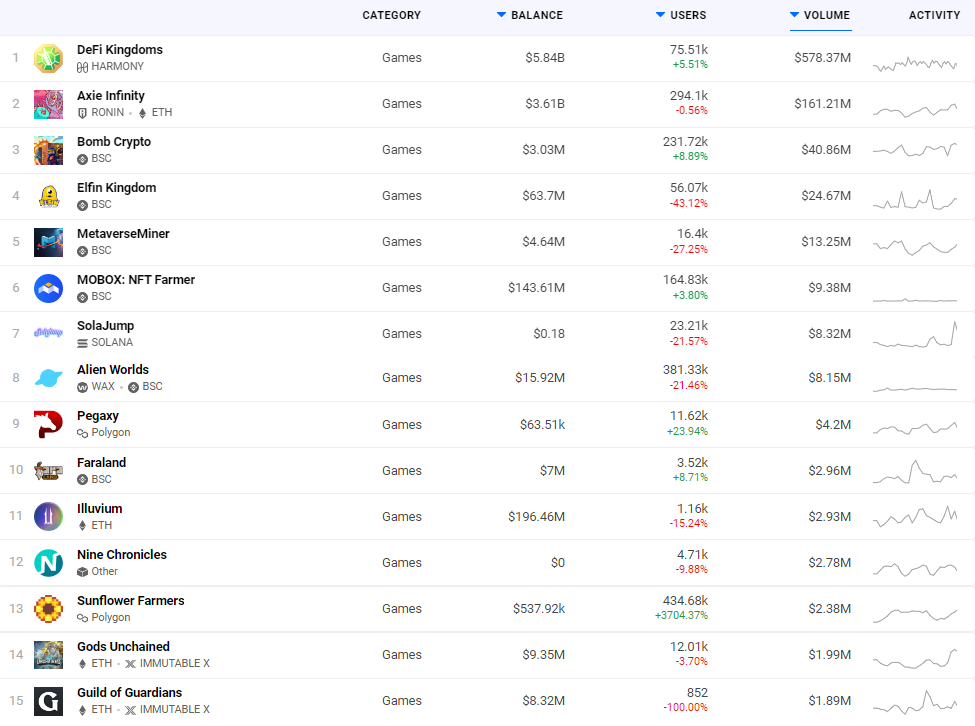The width and height of the screenshot is (975, 726).
Task: Click the Harmony chain icon under DeFi Kingdoms
Action: (82, 67)
